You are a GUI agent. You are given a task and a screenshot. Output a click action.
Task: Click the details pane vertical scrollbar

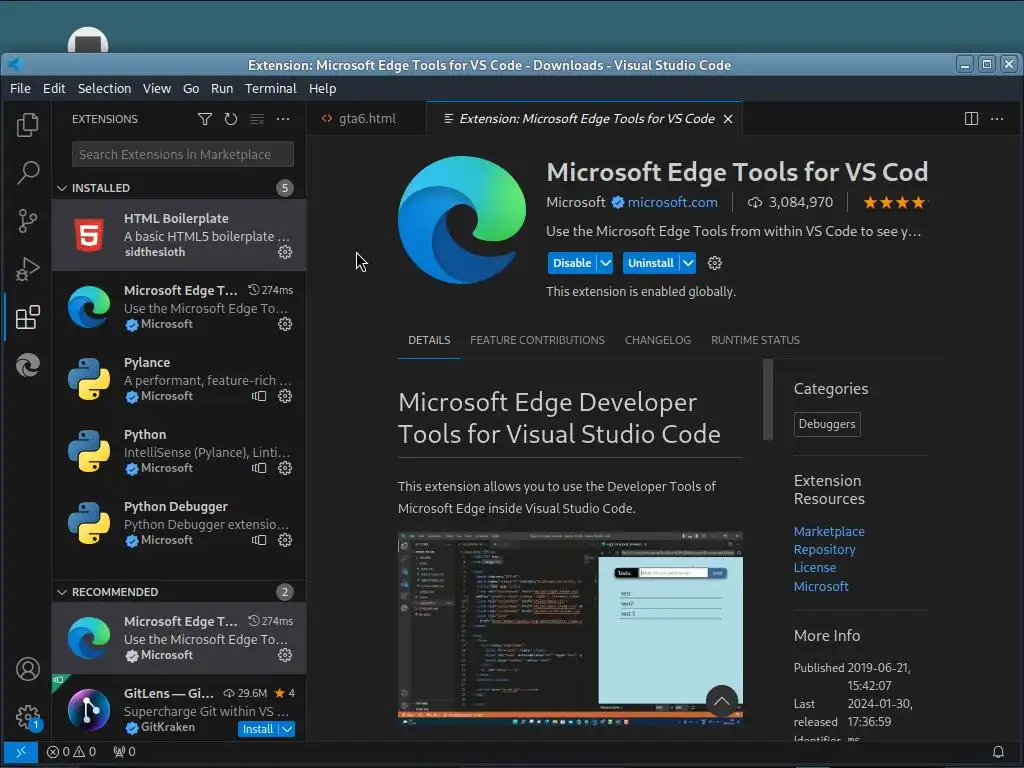pyautogui.click(x=768, y=400)
